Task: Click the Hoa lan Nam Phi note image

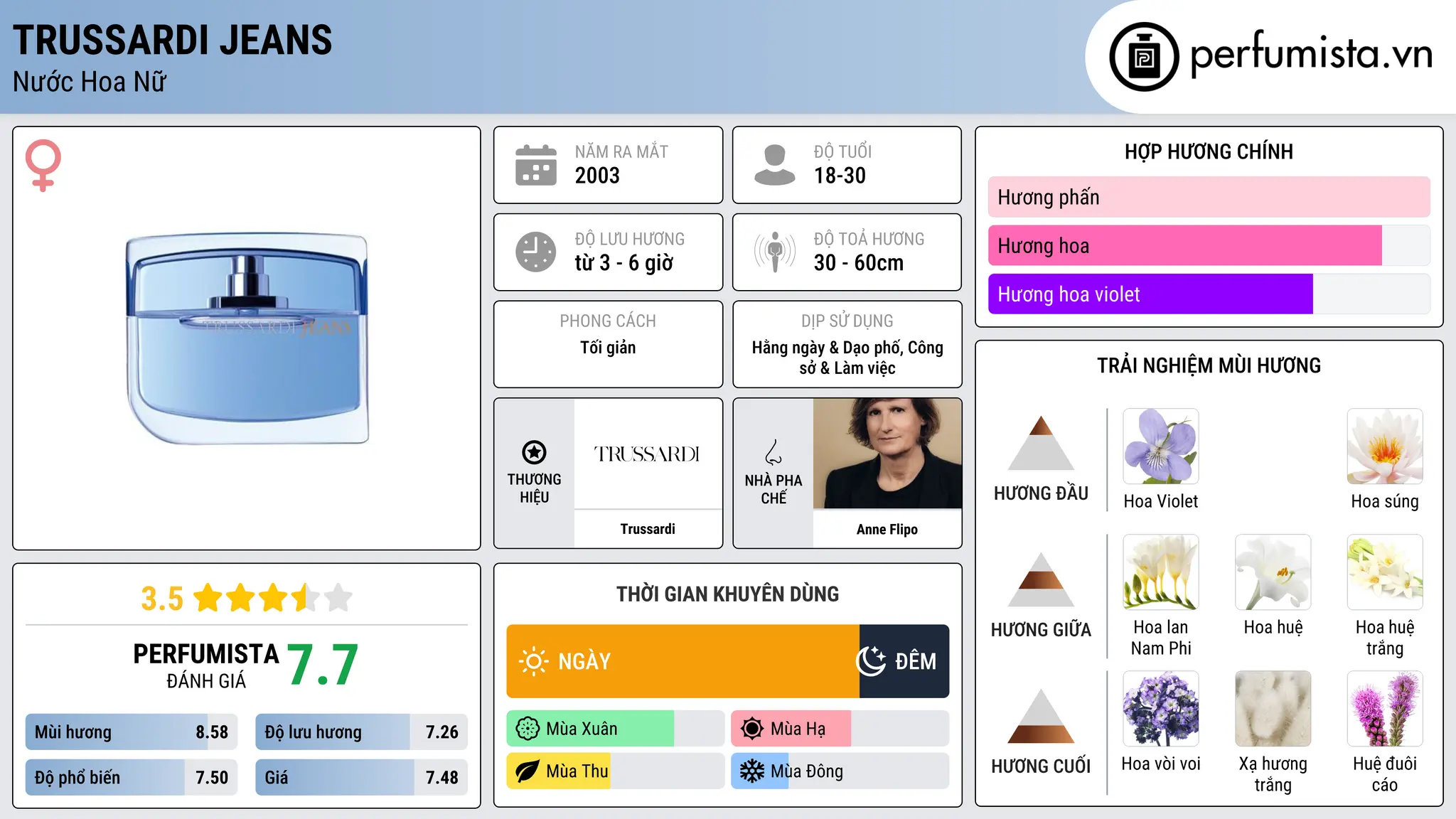Action: point(1161,572)
